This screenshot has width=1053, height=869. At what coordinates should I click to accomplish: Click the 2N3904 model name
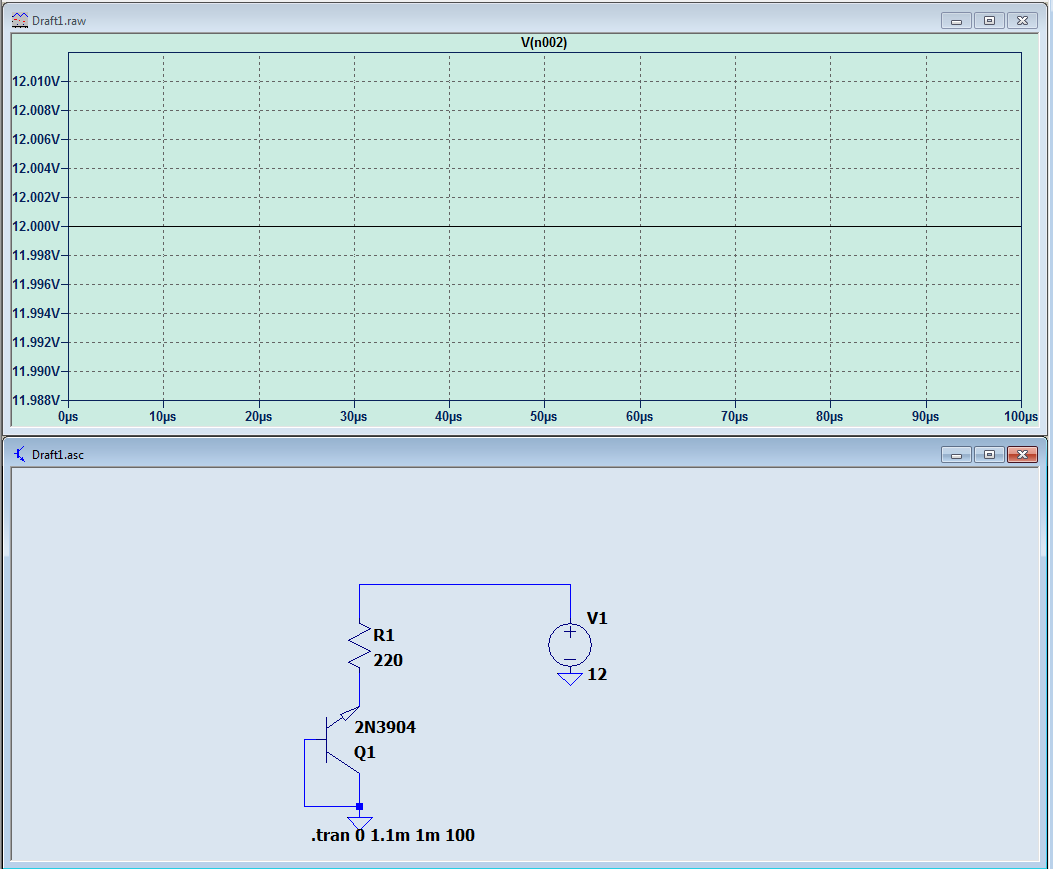[x=385, y=727]
